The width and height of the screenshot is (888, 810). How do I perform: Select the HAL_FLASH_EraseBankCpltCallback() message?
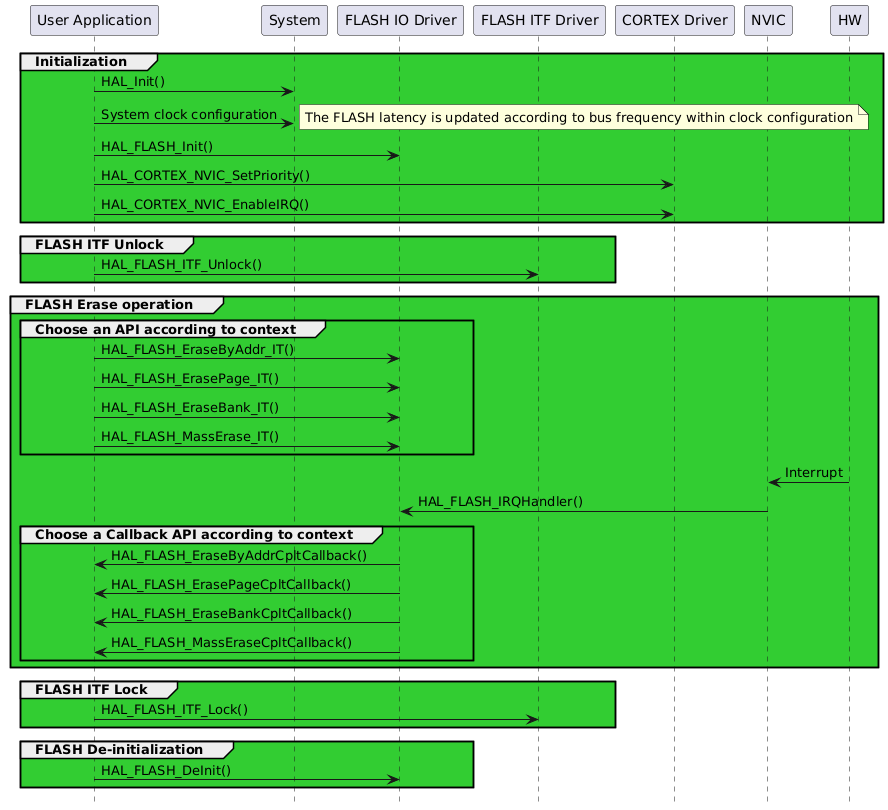231,613
